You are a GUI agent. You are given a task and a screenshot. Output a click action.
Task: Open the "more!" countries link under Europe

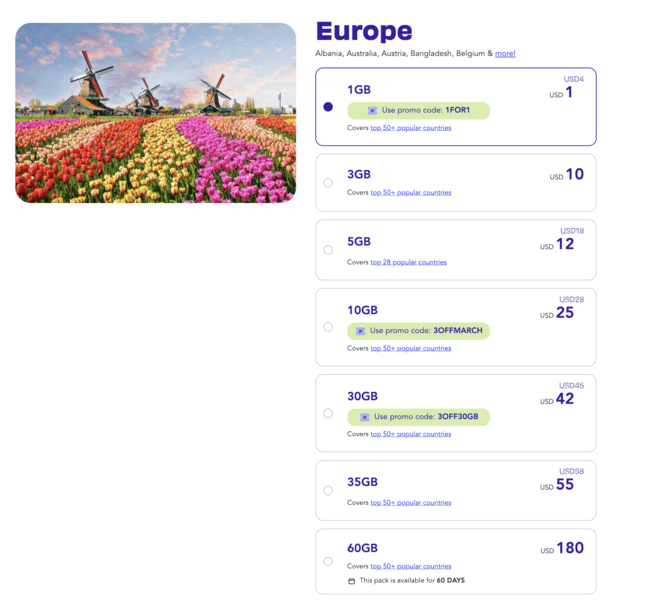505,53
